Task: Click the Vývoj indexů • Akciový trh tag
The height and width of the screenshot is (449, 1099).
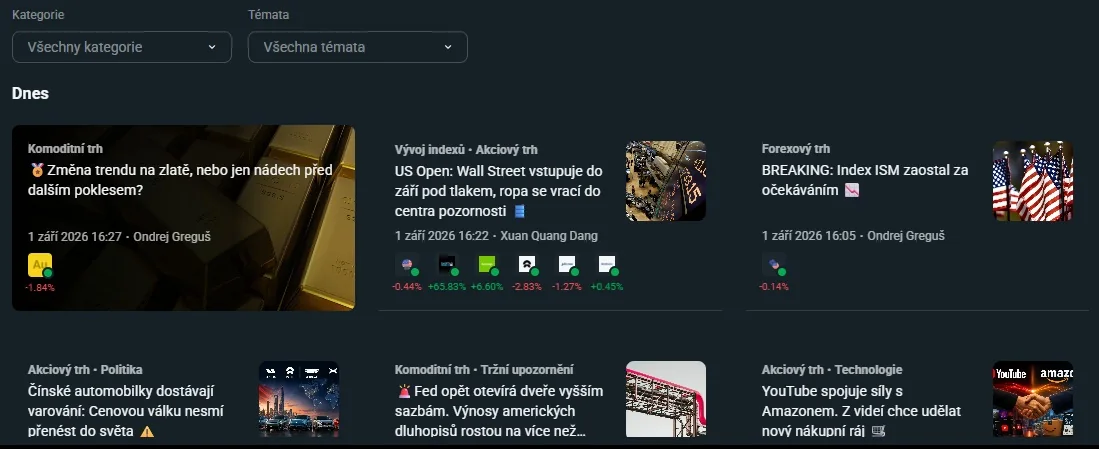Action: pyautogui.click(x=466, y=149)
